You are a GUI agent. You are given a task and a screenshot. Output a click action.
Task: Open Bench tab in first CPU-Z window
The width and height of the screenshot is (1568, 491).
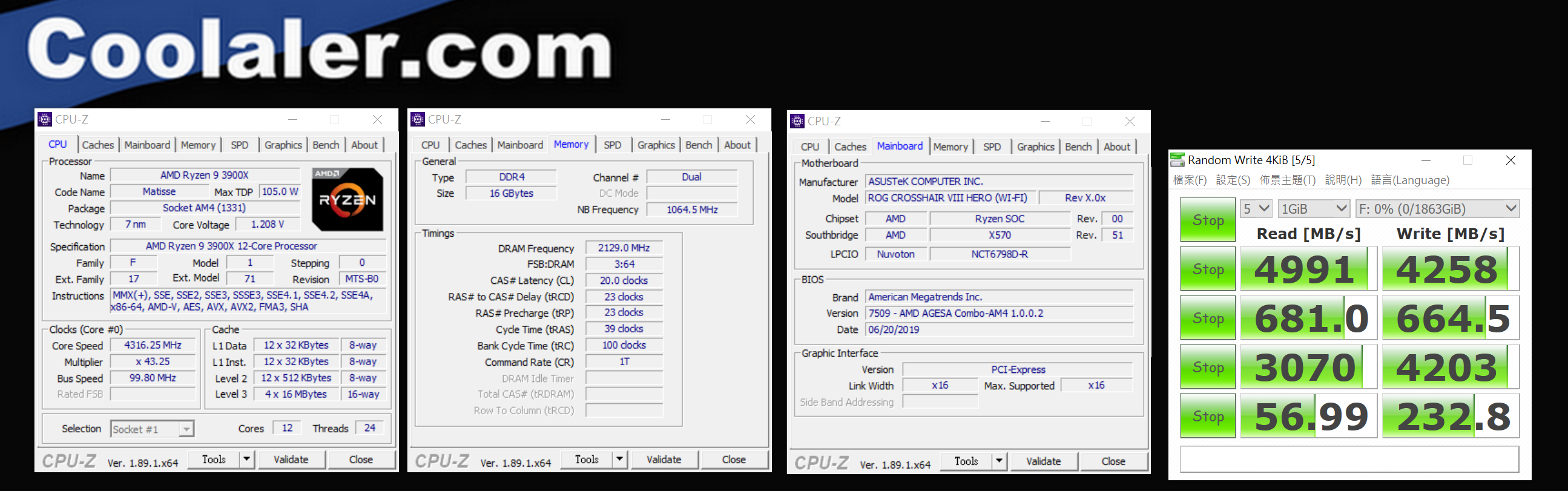[326, 145]
